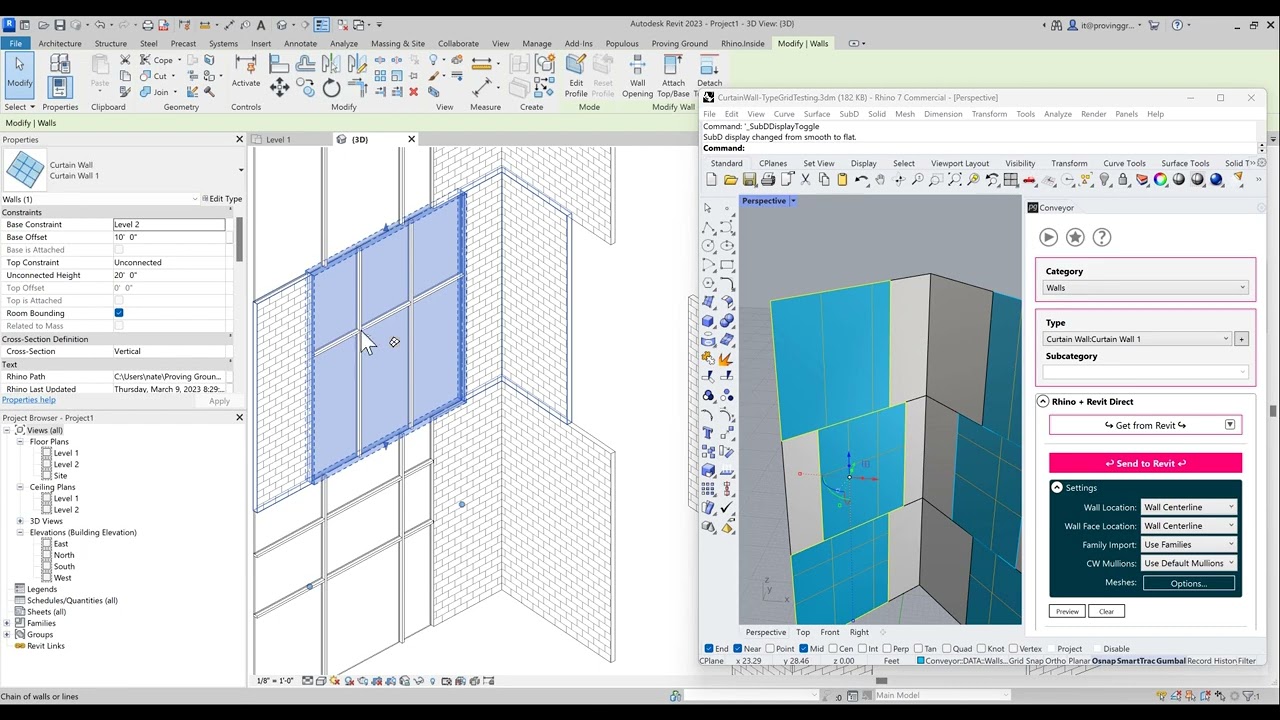The image size is (1280, 720).
Task: Switch to the Front viewport tab
Action: tap(830, 632)
